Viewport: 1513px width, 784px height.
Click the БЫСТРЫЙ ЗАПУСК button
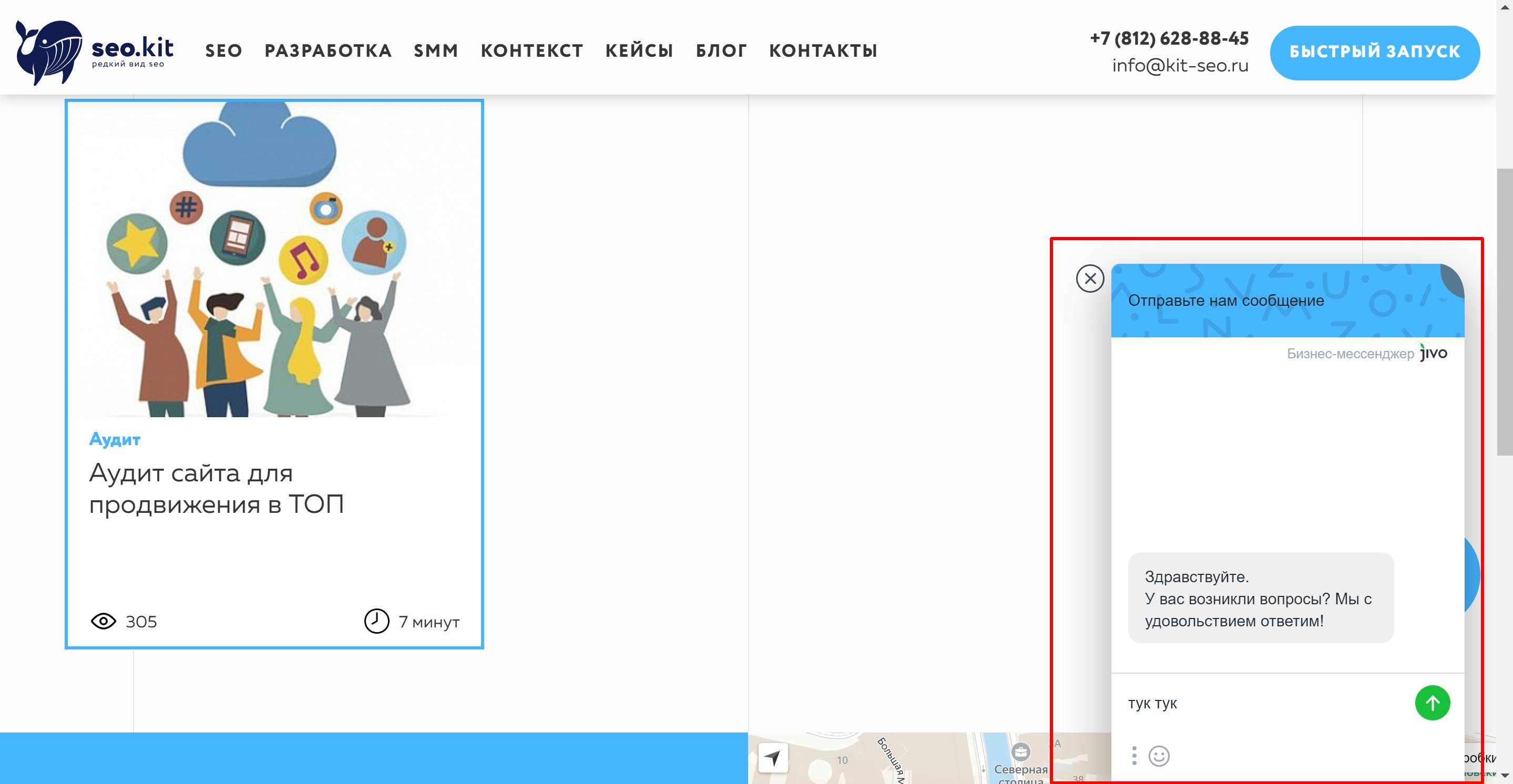(1374, 52)
